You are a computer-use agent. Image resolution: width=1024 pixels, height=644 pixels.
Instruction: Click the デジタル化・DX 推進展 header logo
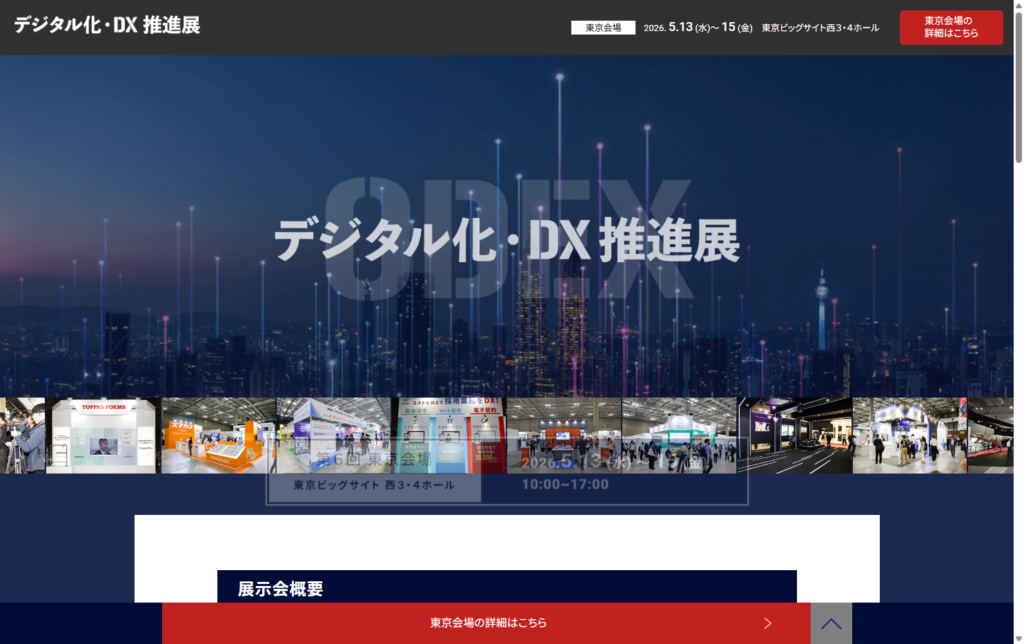pos(107,26)
